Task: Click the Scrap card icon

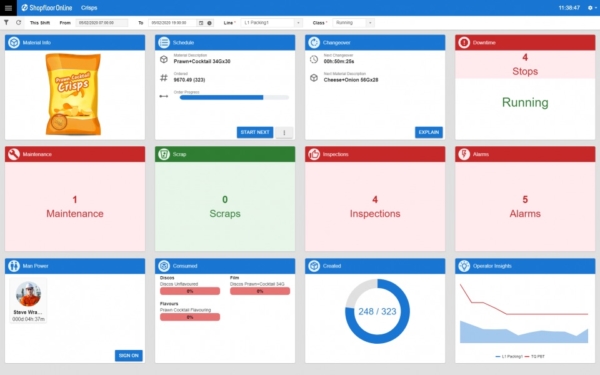Action: [164, 154]
